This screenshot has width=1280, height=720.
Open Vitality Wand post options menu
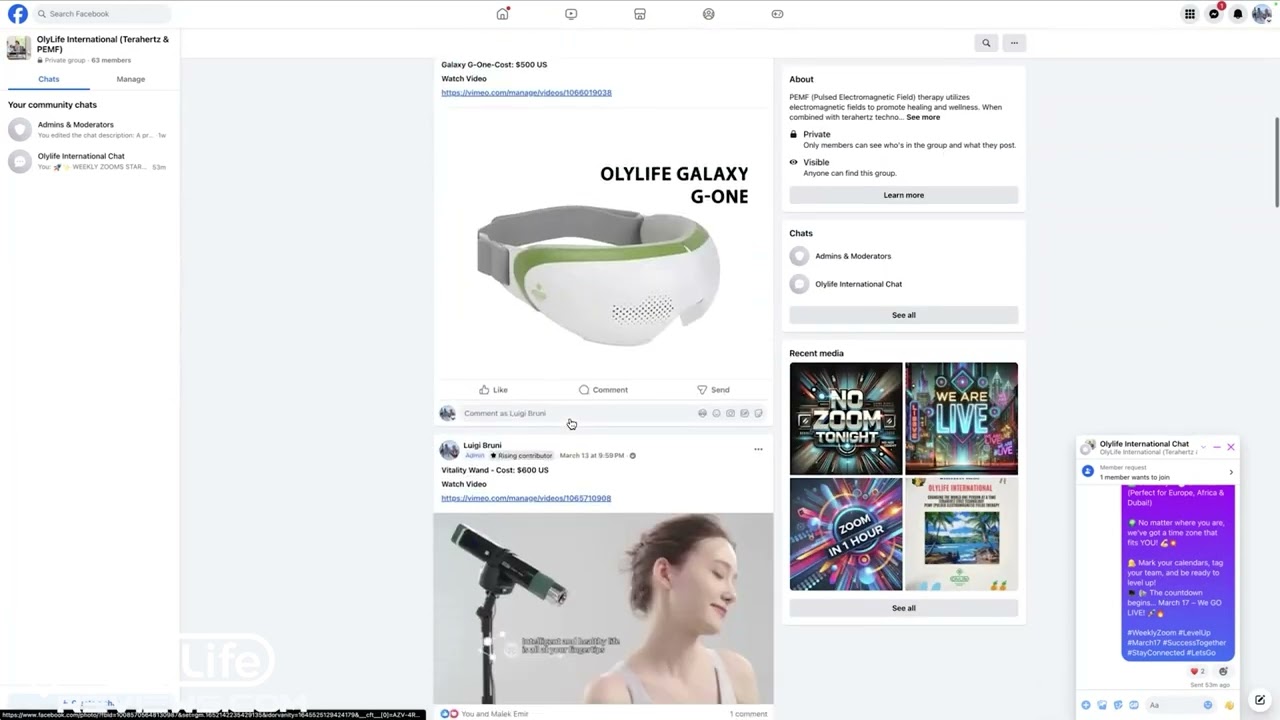758,449
